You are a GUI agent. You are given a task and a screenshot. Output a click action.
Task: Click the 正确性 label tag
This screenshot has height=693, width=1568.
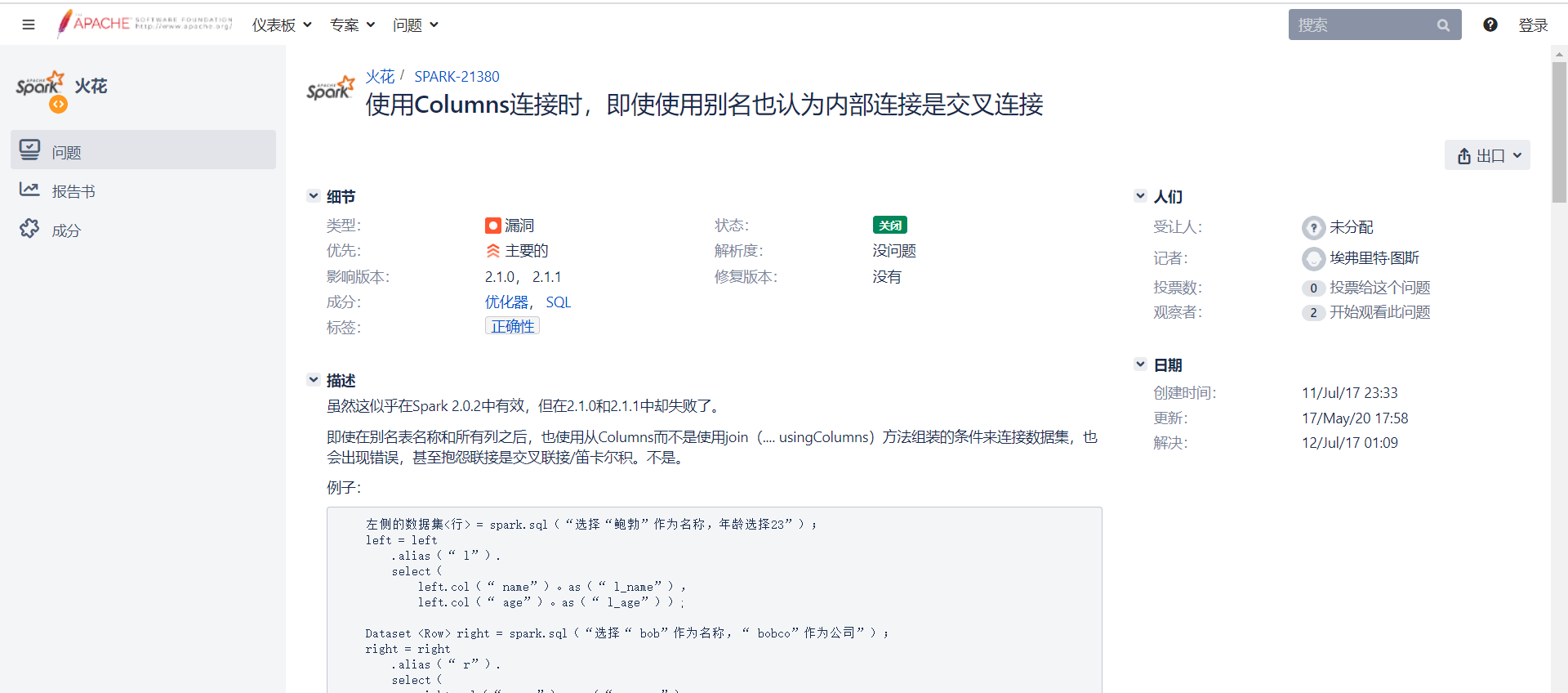click(x=512, y=326)
